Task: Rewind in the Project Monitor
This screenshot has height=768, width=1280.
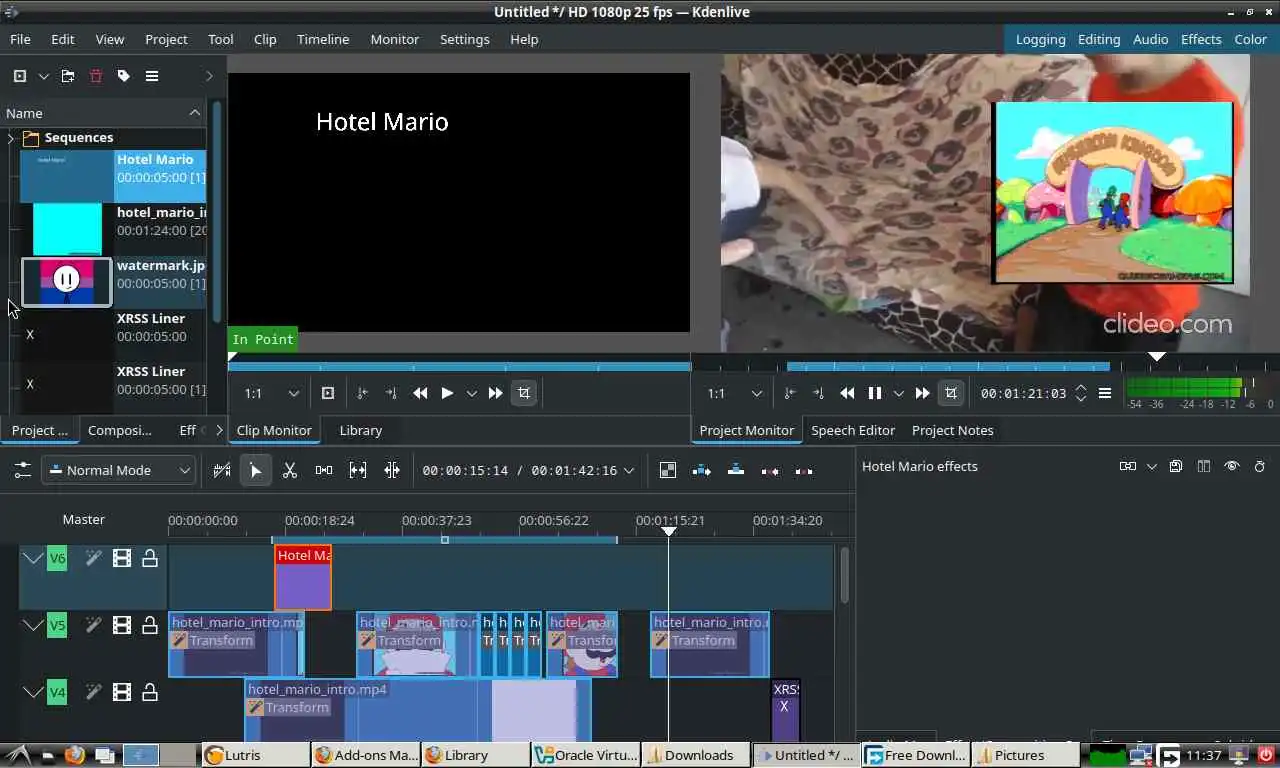Action: (847, 393)
